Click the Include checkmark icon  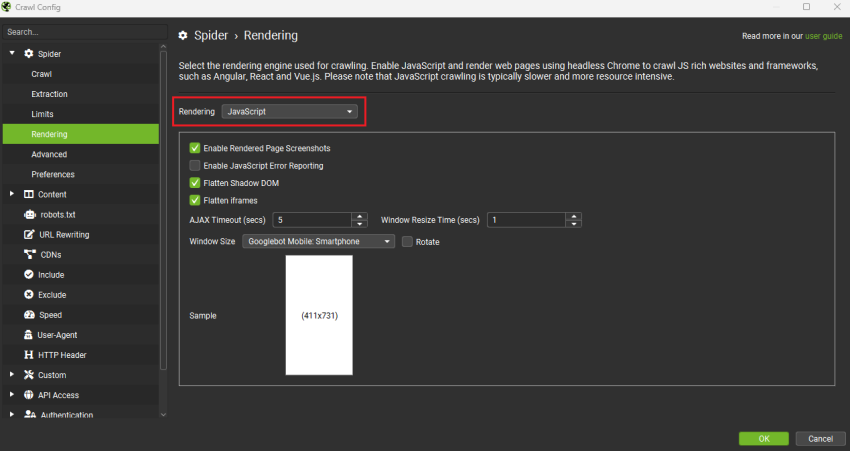[29, 275]
